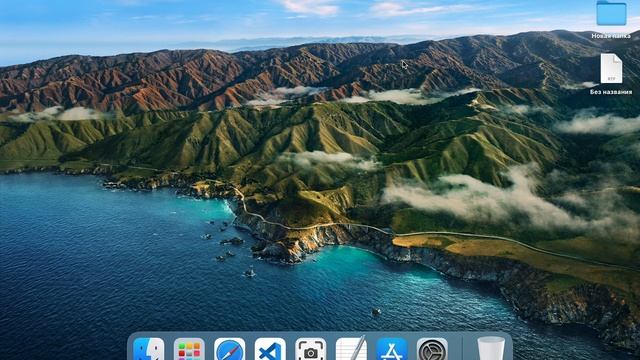Open TextEdit from the Dock
This screenshot has height=360, width=640.
tap(351, 349)
